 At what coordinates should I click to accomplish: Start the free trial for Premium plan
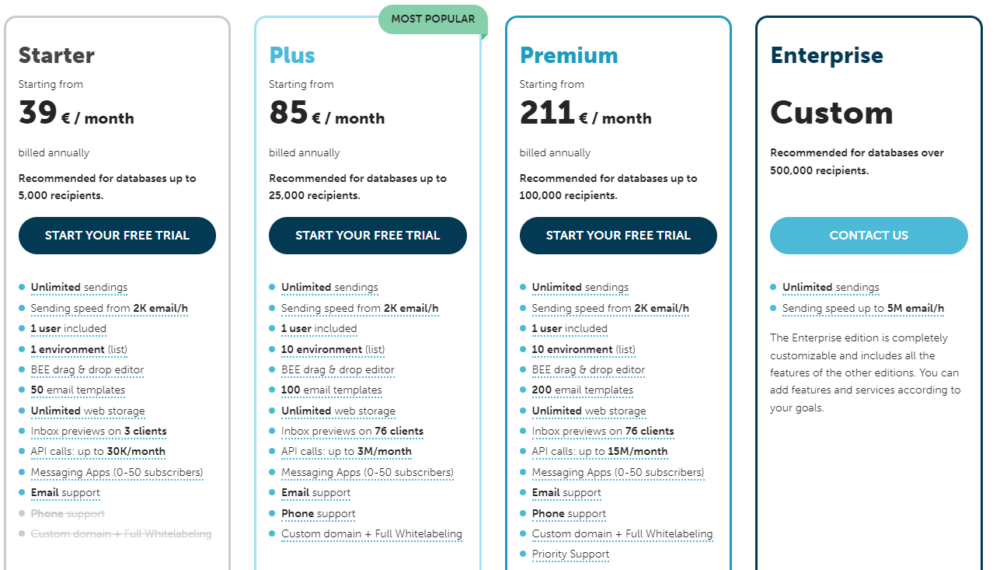pos(618,236)
